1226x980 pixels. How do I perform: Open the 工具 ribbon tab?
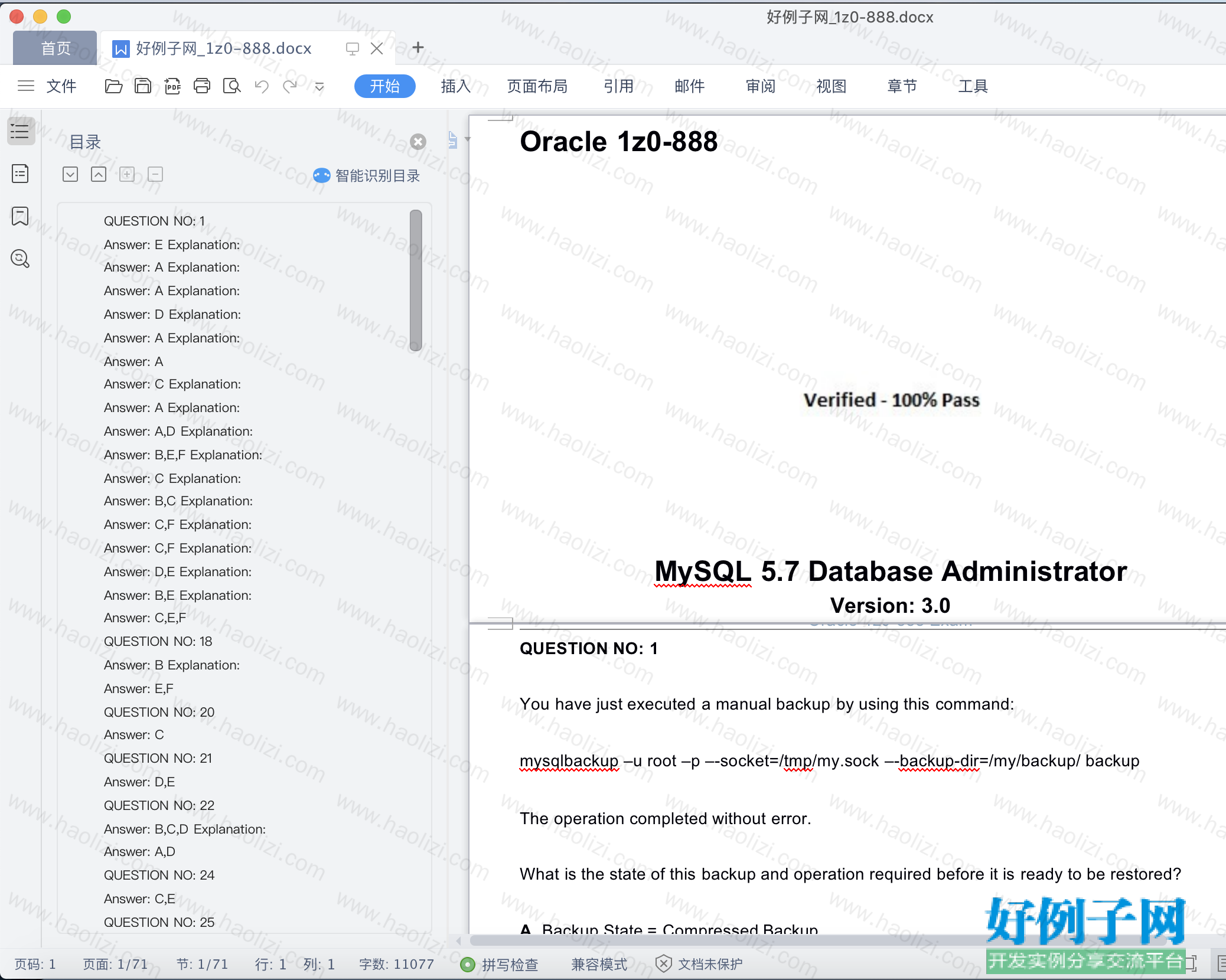pyautogui.click(x=973, y=86)
